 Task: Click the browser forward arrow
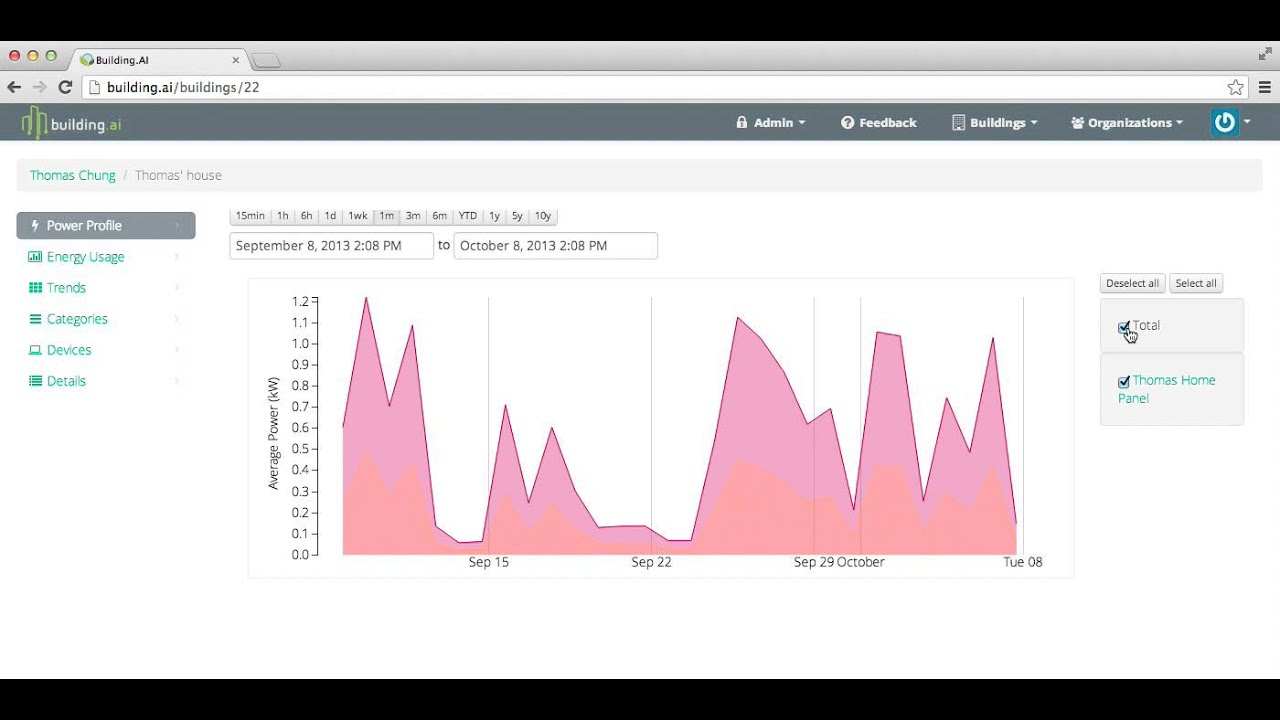click(x=40, y=87)
